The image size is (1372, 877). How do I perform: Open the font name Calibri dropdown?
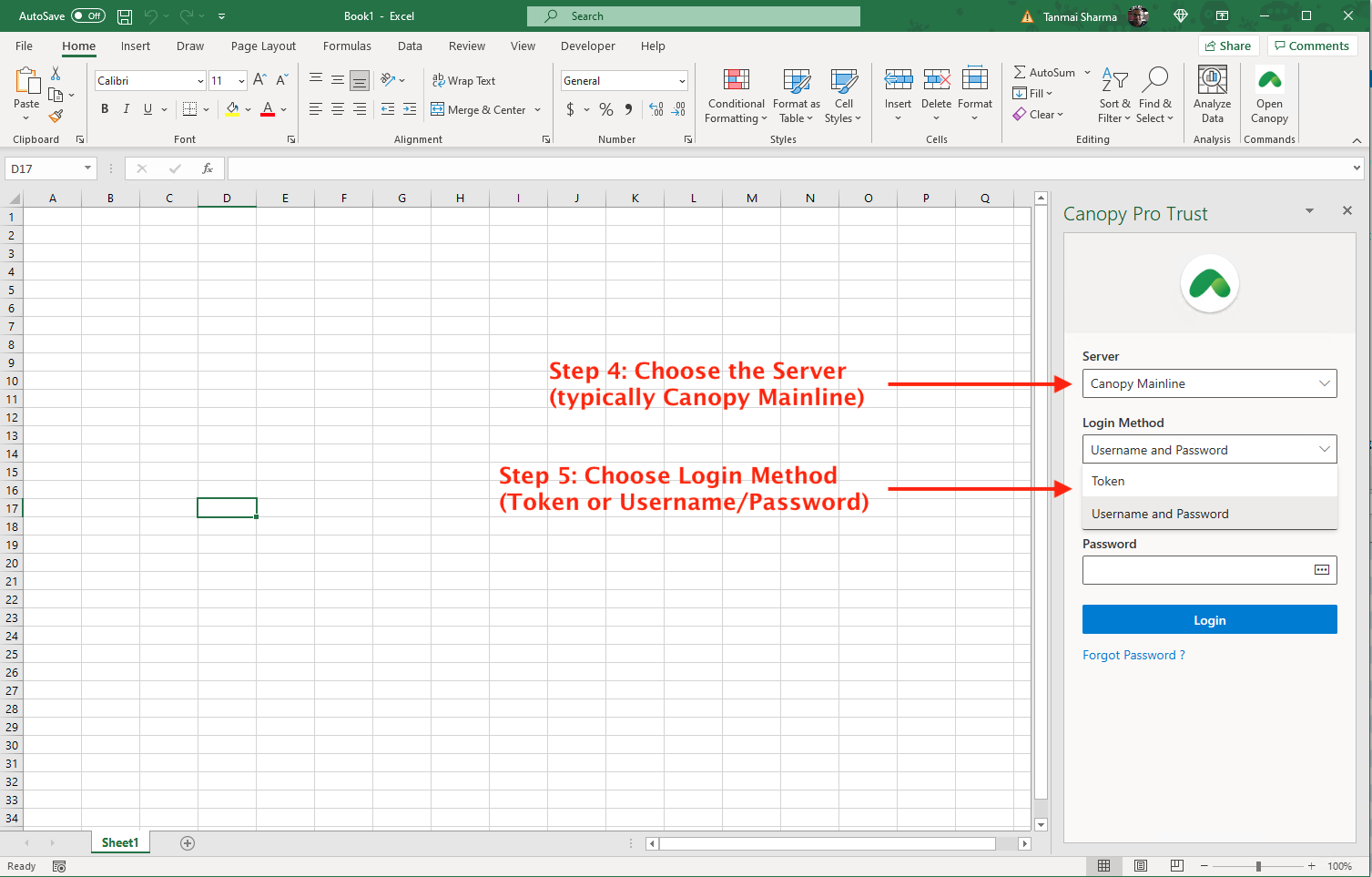click(200, 81)
